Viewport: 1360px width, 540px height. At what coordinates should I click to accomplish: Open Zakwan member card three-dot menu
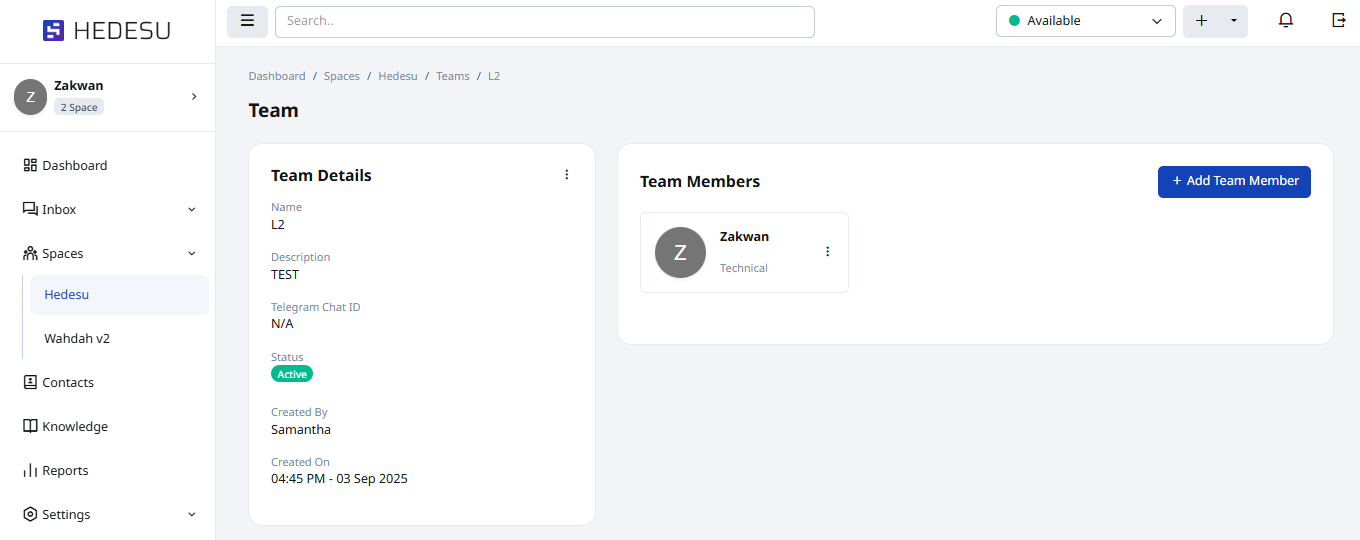coord(827,252)
